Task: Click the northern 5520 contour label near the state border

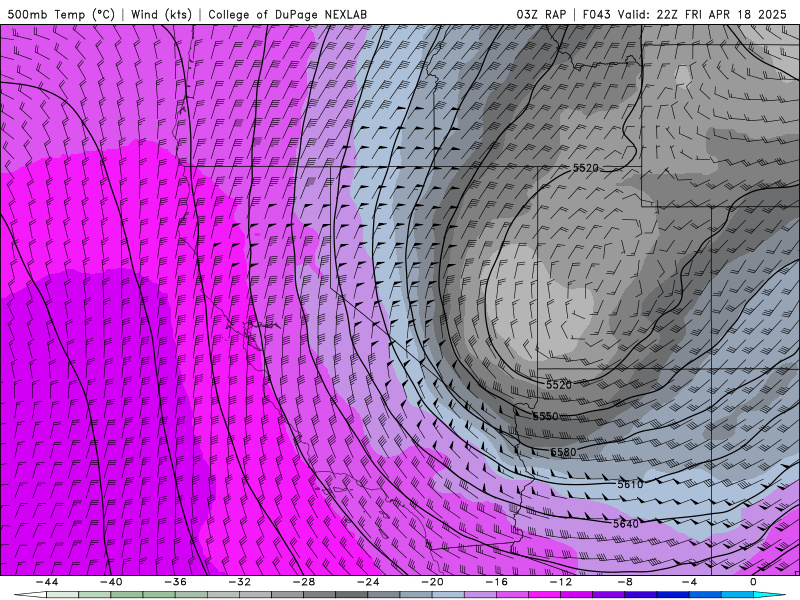Action: [585, 168]
